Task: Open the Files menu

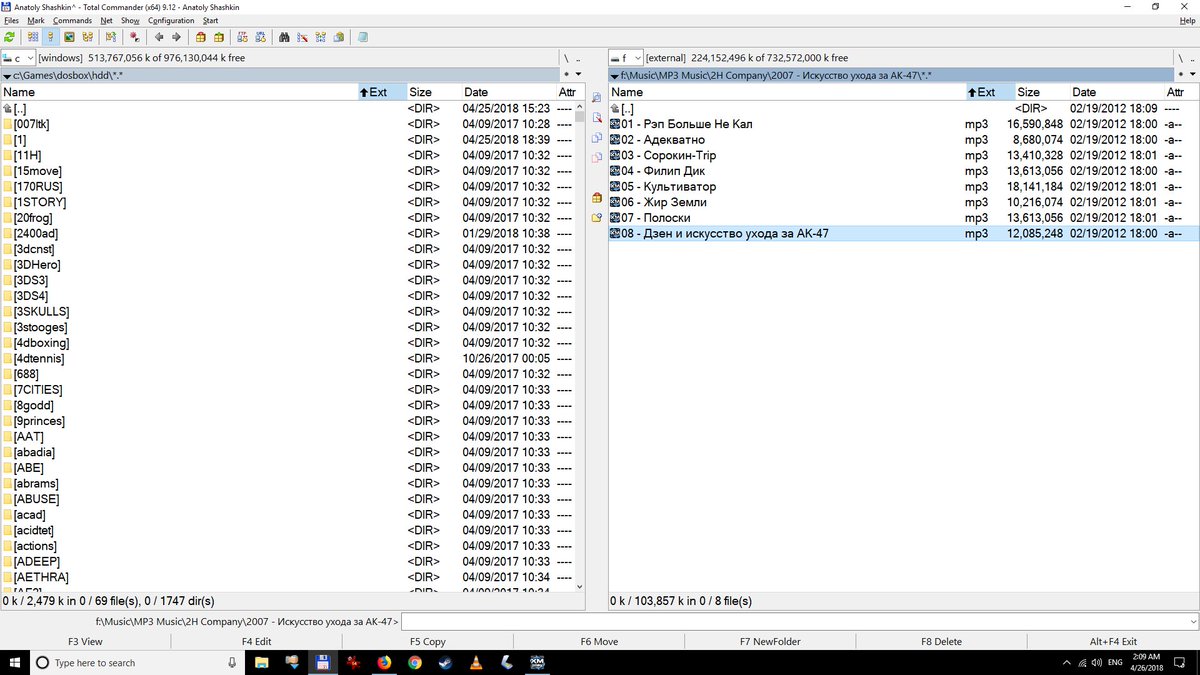Action: click(11, 20)
